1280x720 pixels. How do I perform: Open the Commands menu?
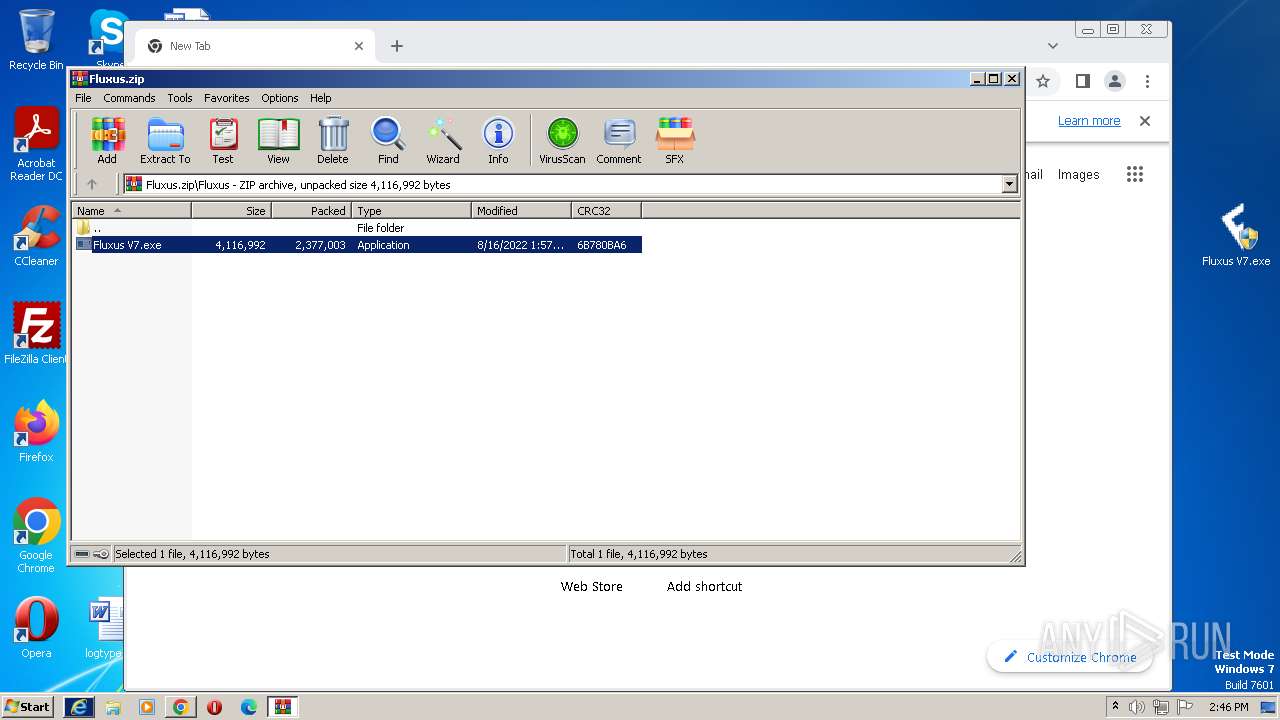point(129,98)
